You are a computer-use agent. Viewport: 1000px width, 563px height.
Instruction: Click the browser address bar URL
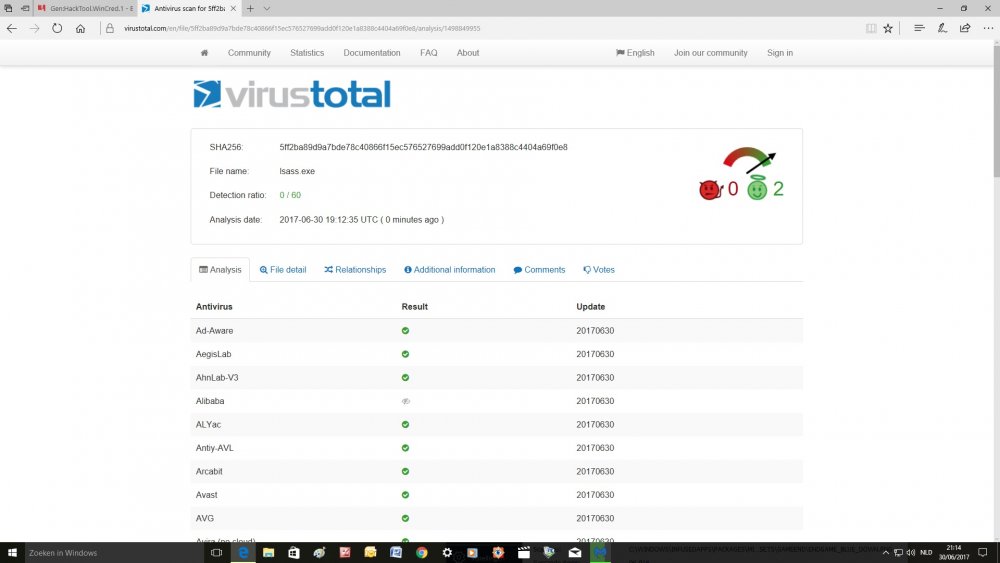pos(302,28)
